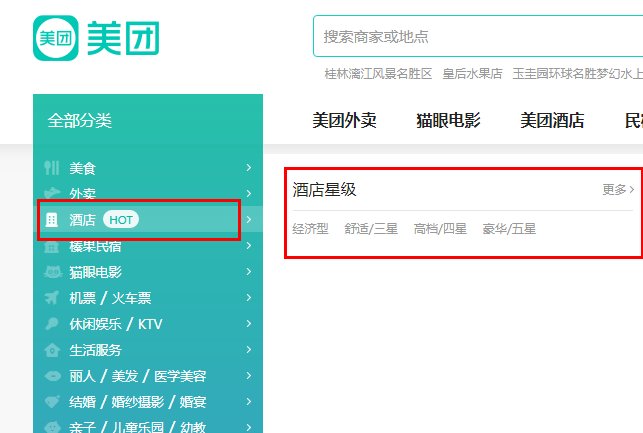Select 生活服务 in the category menu
This screenshot has height=433, width=643.
pos(96,350)
